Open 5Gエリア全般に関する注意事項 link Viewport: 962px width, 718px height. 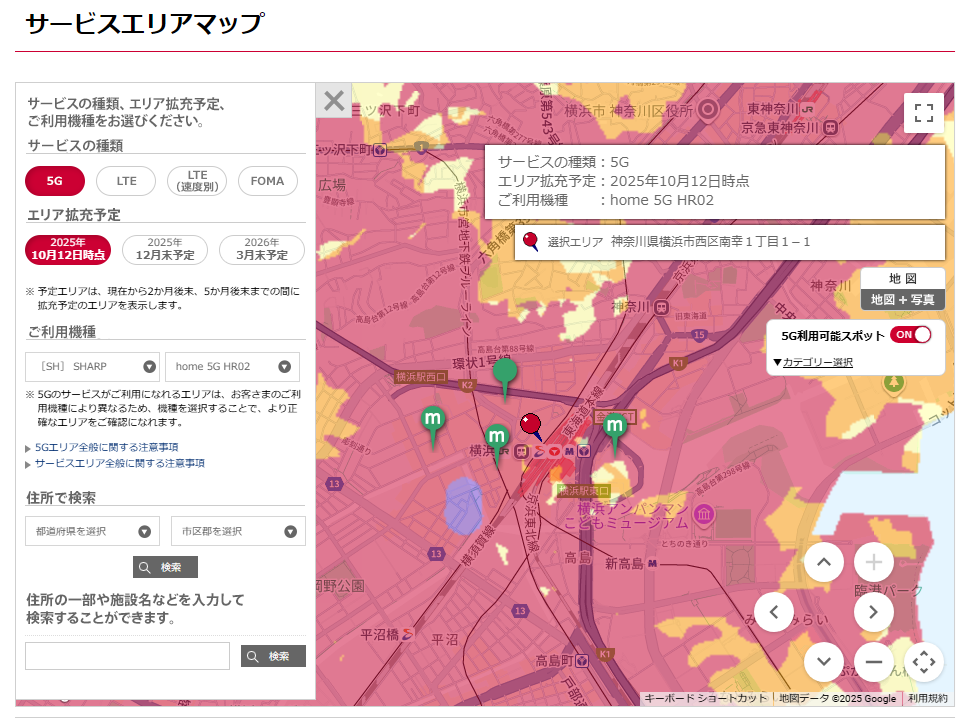107,447
